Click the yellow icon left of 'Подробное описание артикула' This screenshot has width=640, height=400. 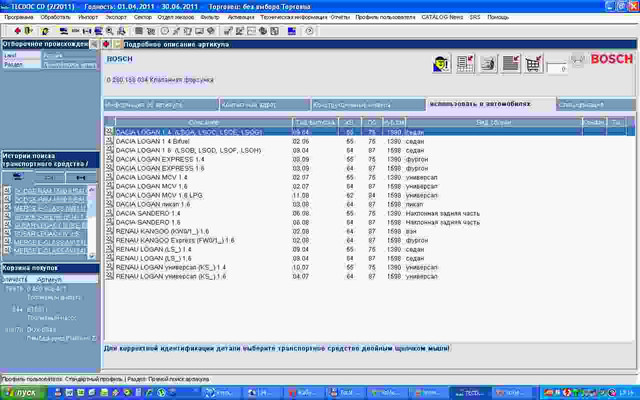coord(117,44)
